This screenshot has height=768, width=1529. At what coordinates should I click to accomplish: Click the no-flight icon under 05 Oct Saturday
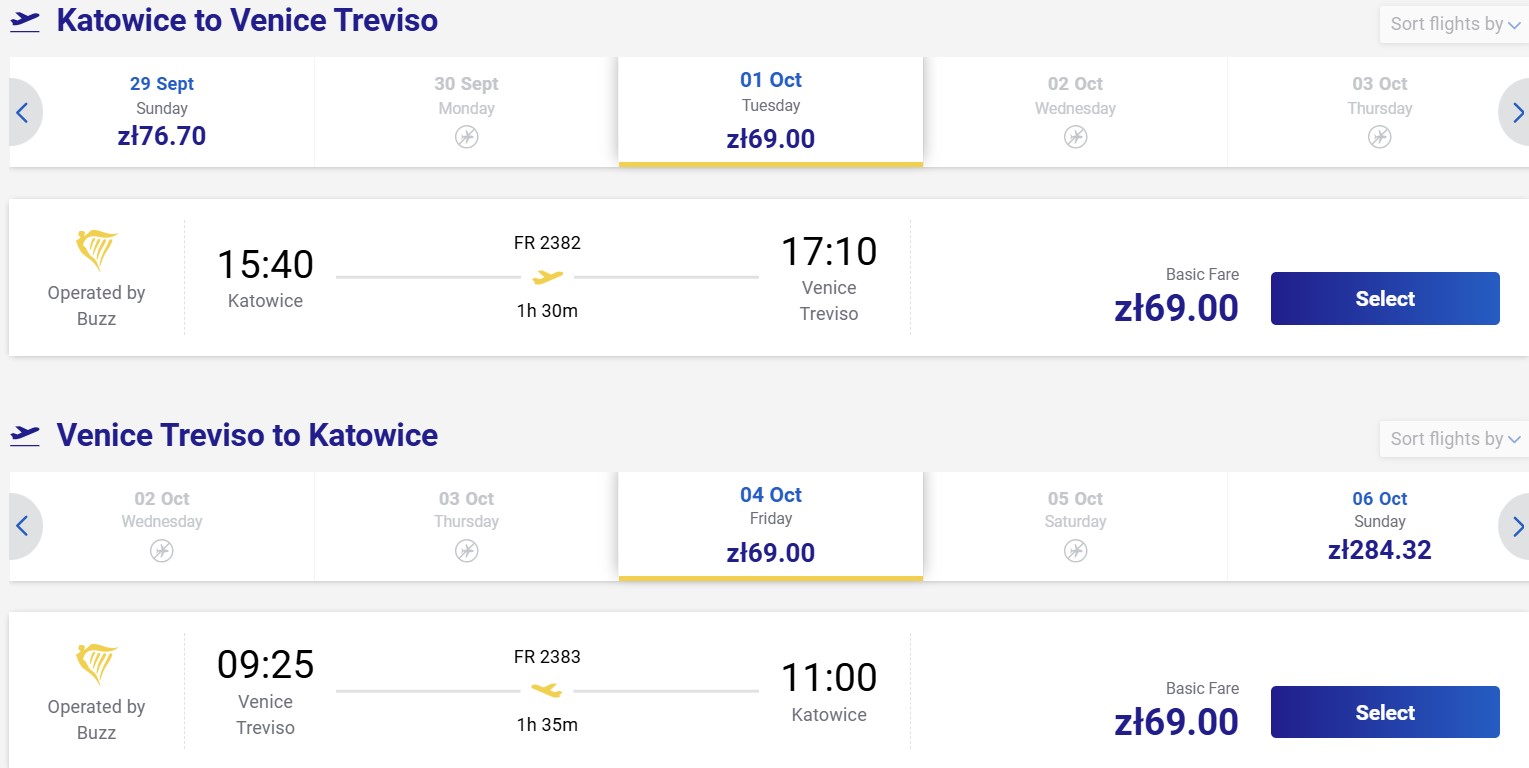coord(1075,550)
